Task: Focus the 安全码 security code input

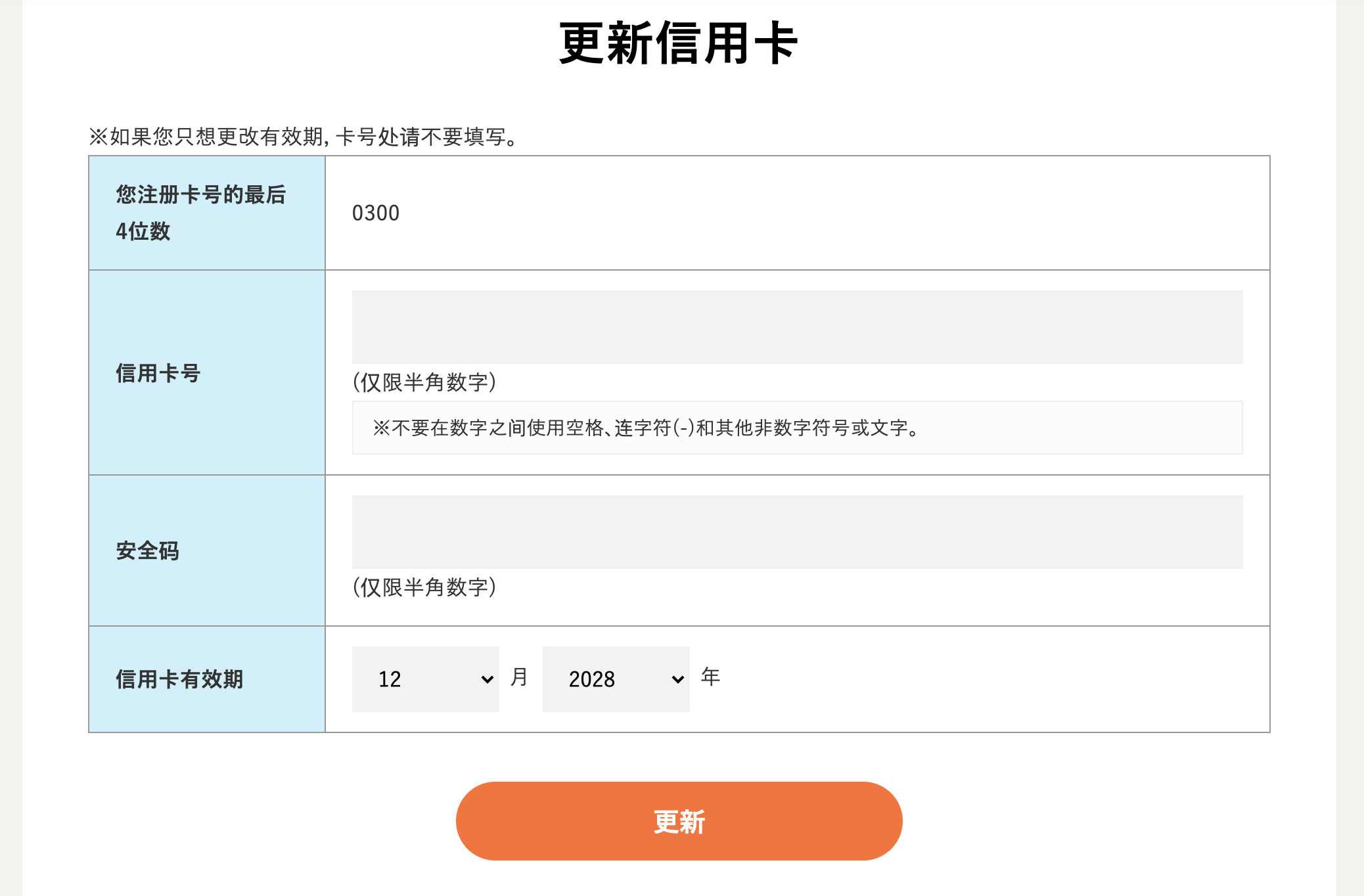Action: point(797,532)
